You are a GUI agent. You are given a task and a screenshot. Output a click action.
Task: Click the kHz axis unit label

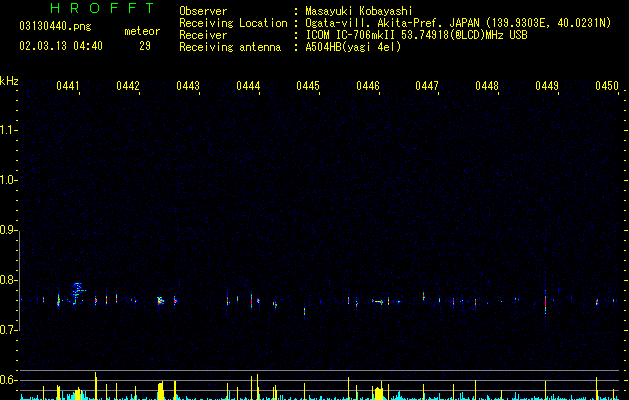pyautogui.click(x=9, y=81)
